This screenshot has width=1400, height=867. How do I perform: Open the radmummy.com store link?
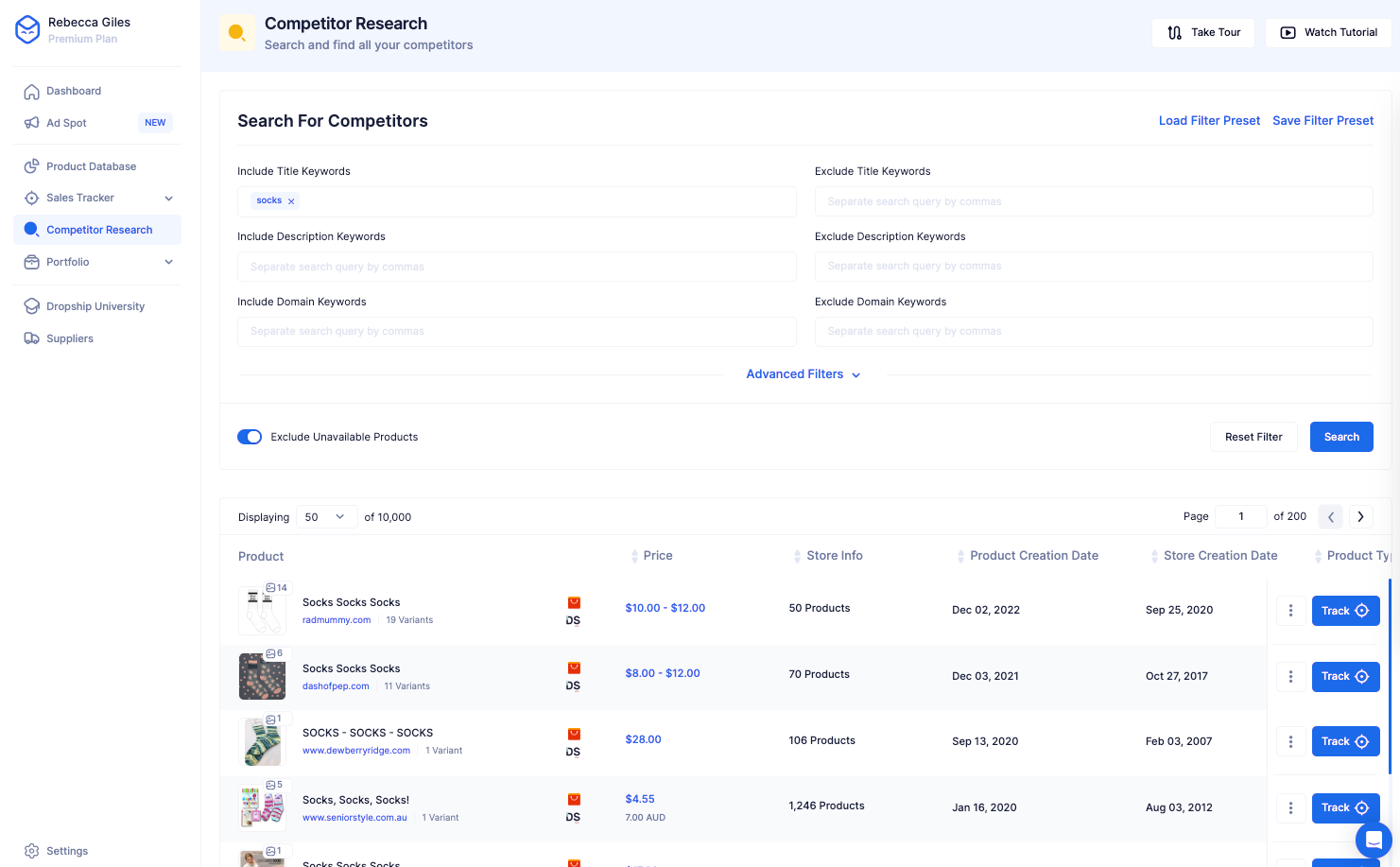[337, 620]
